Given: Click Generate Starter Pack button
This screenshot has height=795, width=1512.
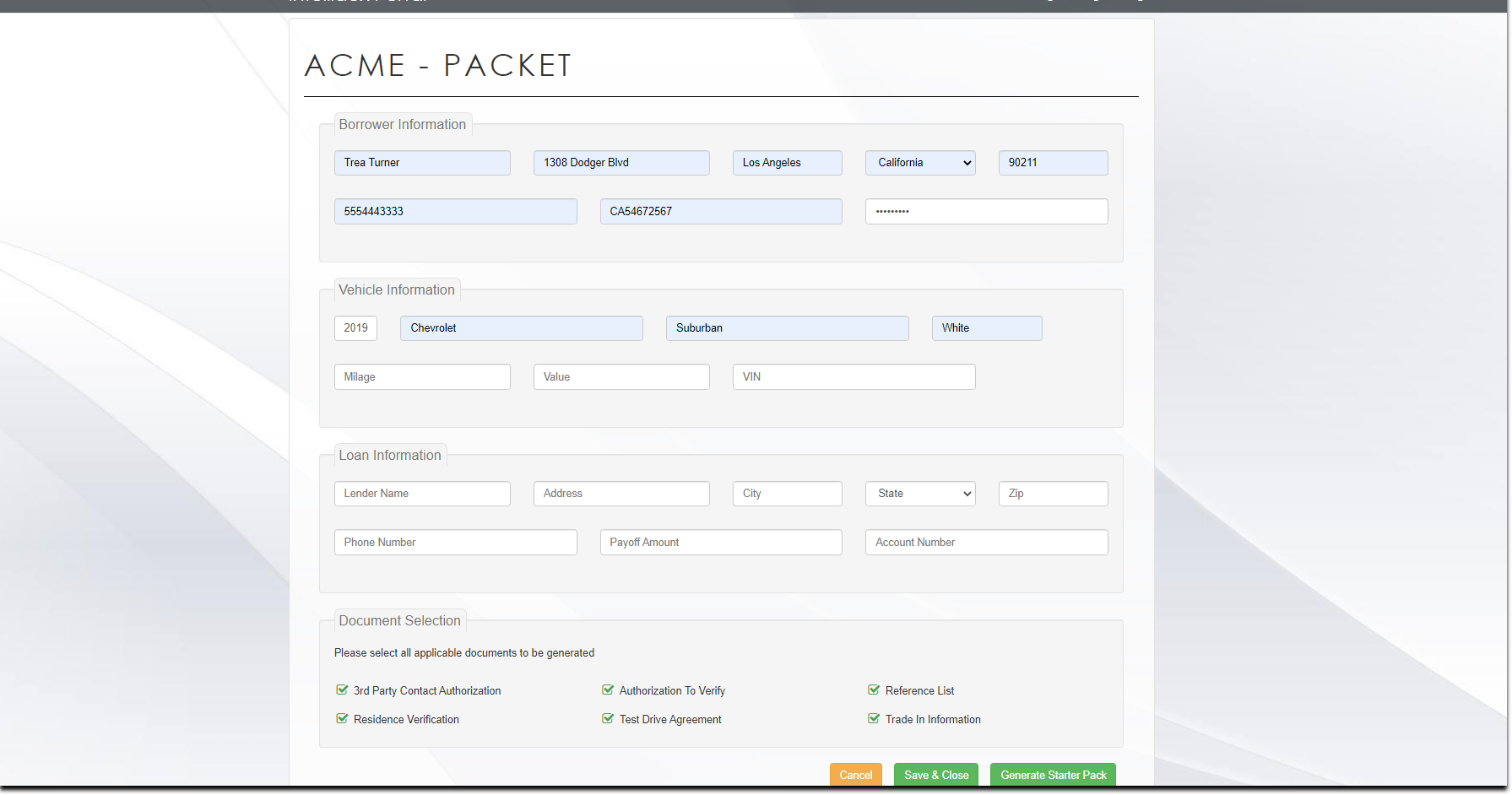Looking at the screenshot, I should click(x=1053, y=775).
